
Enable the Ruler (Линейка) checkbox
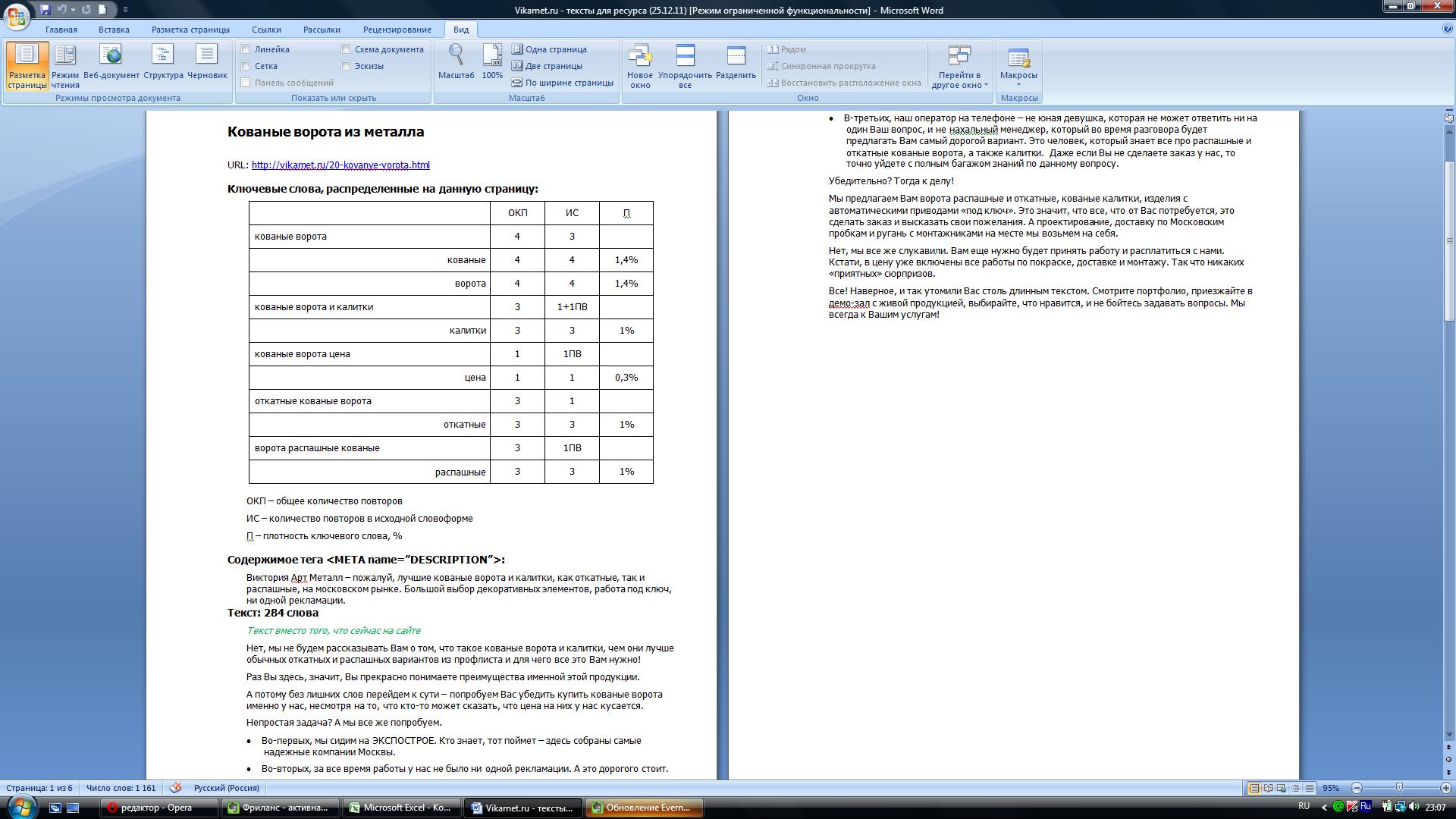click(x=246, y=49)
